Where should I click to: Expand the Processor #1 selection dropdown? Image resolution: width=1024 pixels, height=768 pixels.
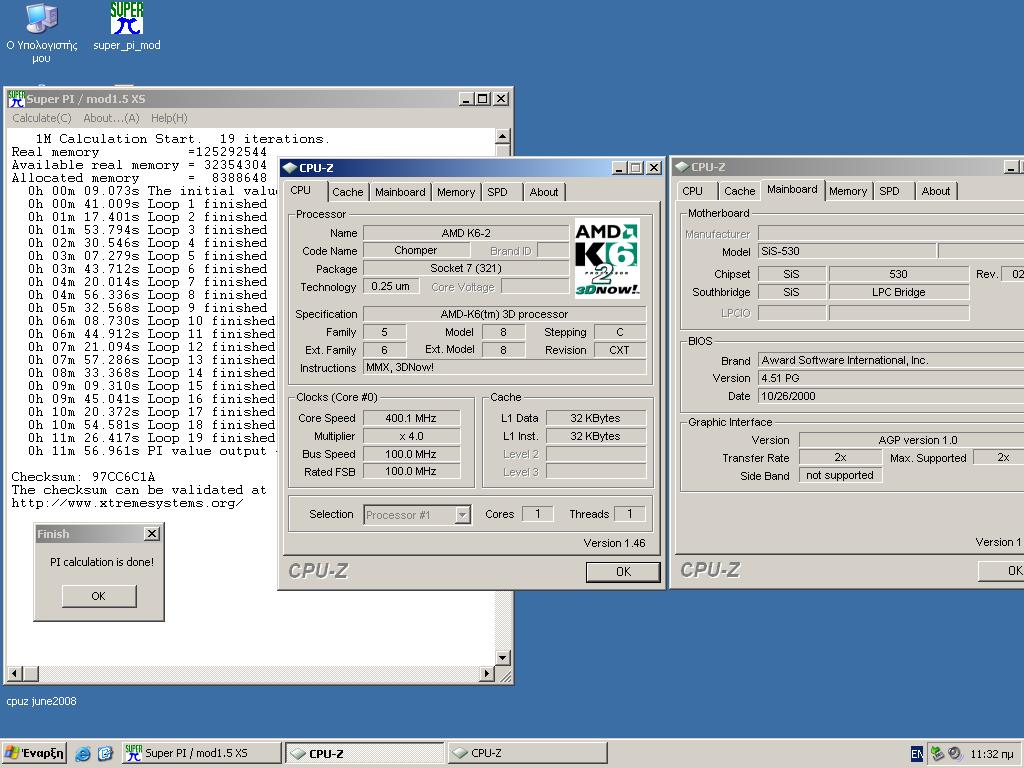462,515
